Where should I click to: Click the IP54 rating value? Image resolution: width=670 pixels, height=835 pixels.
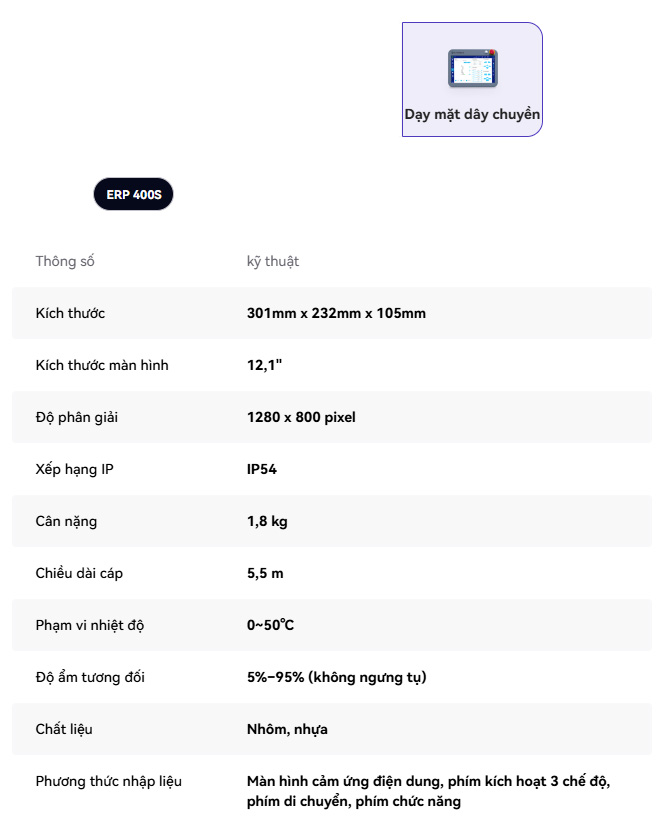pos(262,469)
